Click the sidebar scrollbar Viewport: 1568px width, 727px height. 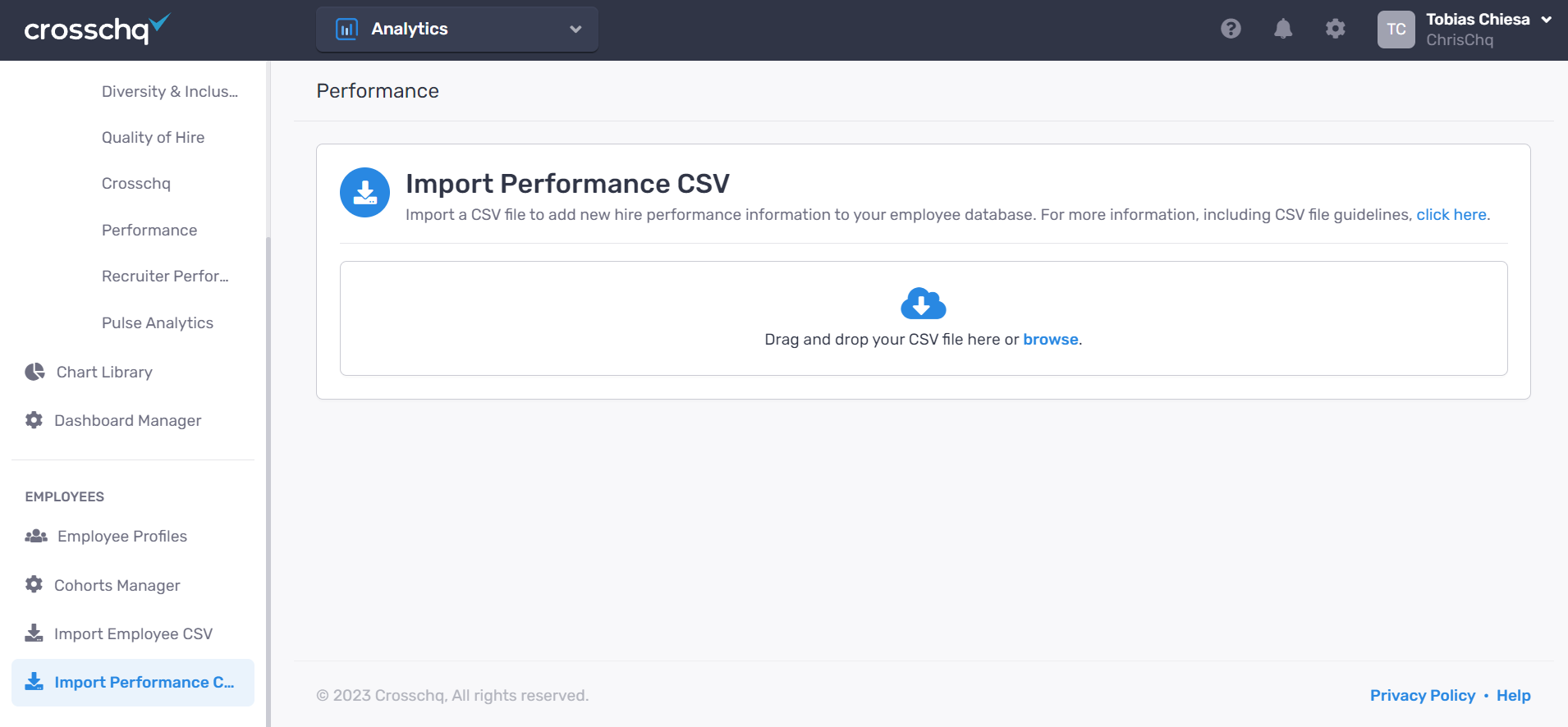pos(268,482)
